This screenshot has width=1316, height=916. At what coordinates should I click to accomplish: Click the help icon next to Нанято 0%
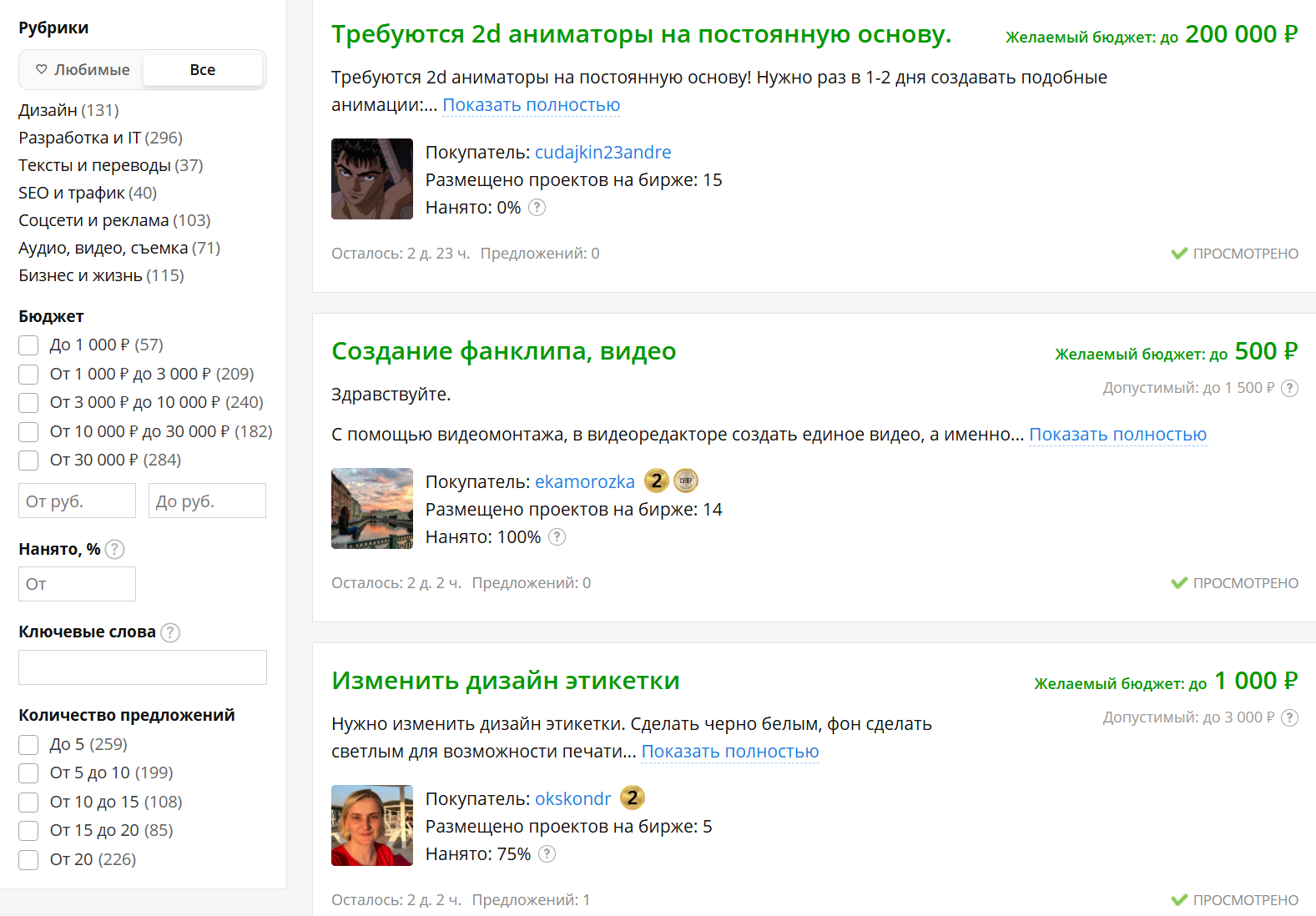(x=537, y=208)
